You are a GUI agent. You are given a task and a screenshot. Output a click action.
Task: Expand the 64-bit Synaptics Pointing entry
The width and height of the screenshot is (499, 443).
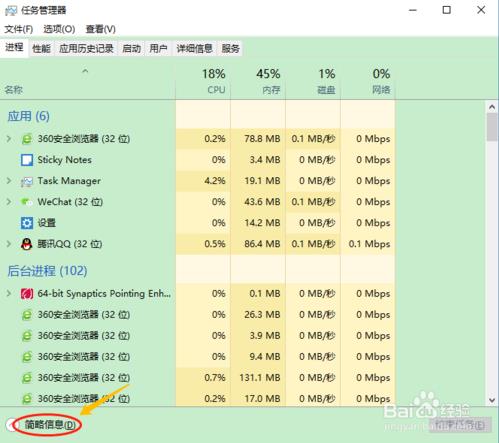[9, 294]
